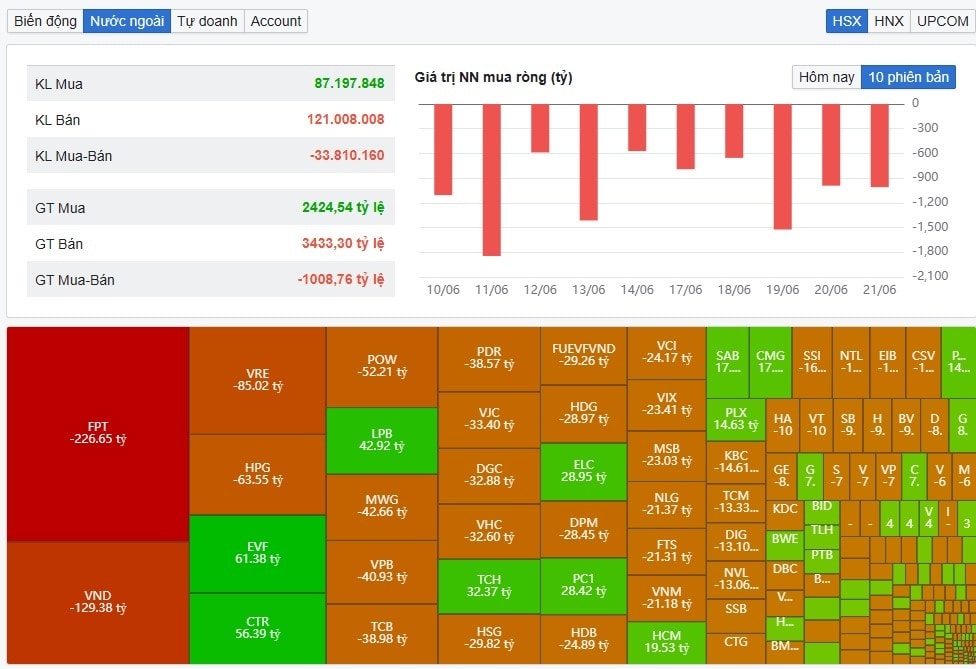Click the GT Mua value 2424,54

pyautogui.click(x=327, y=207)
